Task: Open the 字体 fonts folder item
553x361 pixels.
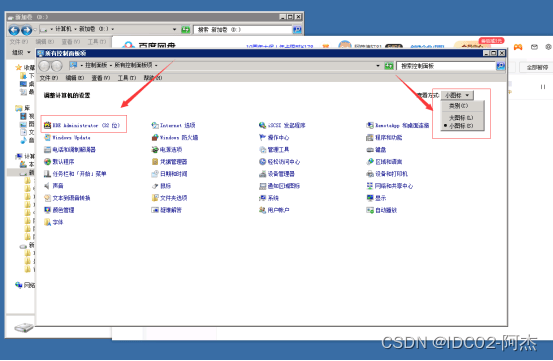Action: (x=53, y=222)
